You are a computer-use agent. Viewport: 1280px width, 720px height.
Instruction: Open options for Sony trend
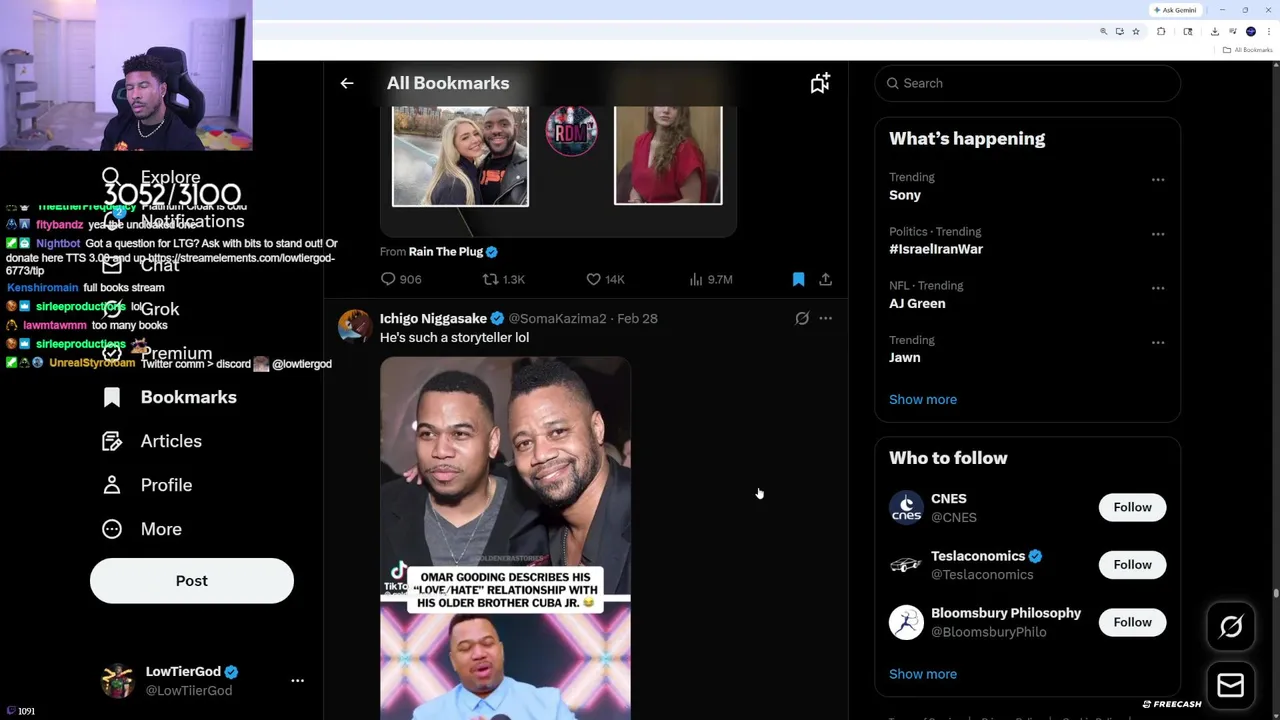click(x=1158, y=180)
